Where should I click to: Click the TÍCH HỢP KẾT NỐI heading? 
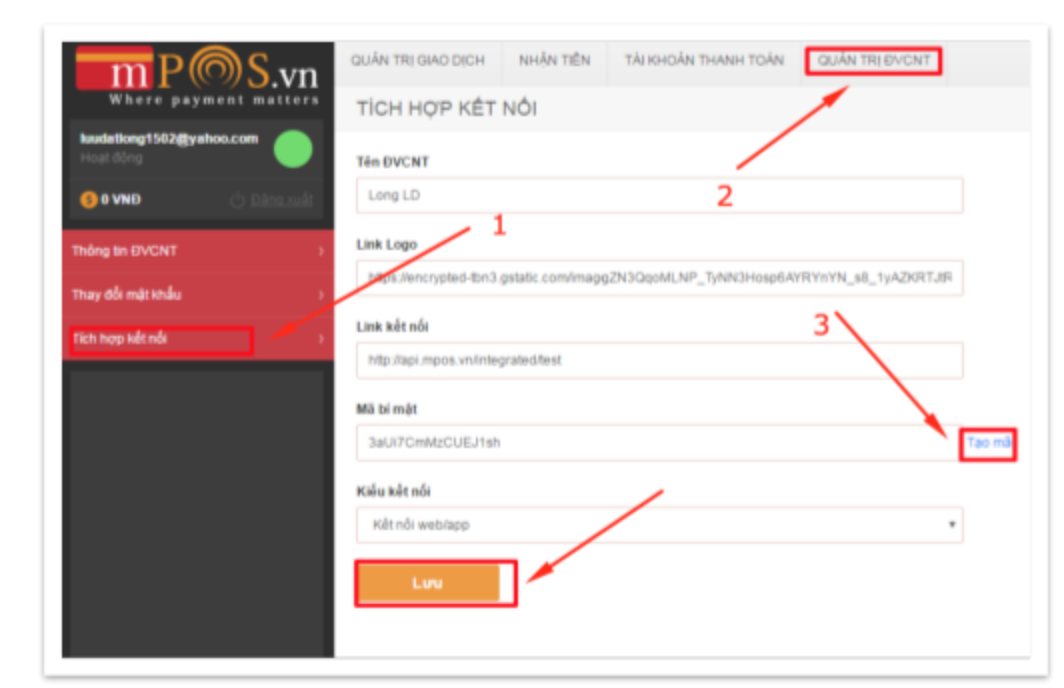pos(447,109)
